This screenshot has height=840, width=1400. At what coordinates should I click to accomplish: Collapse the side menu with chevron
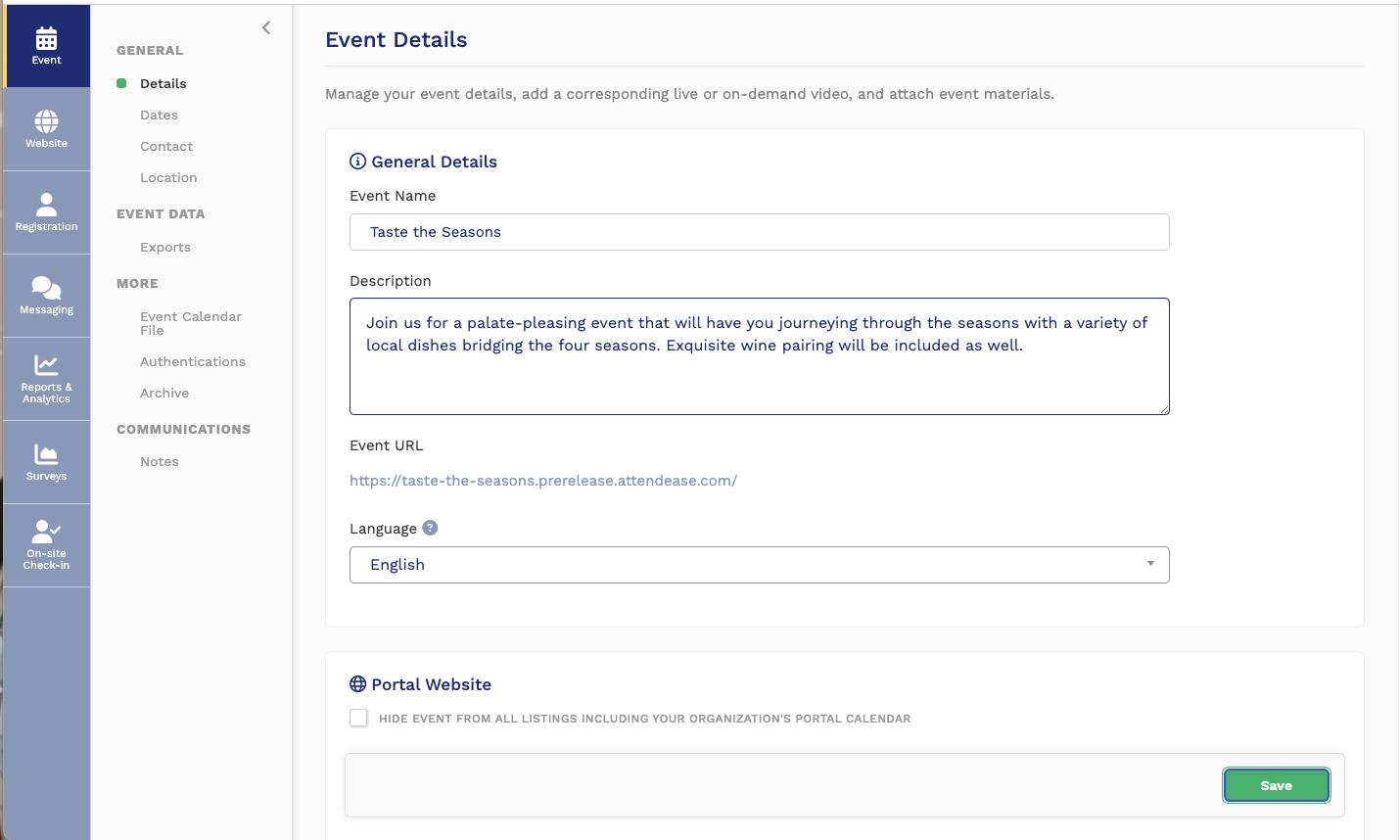coord(266,27)
